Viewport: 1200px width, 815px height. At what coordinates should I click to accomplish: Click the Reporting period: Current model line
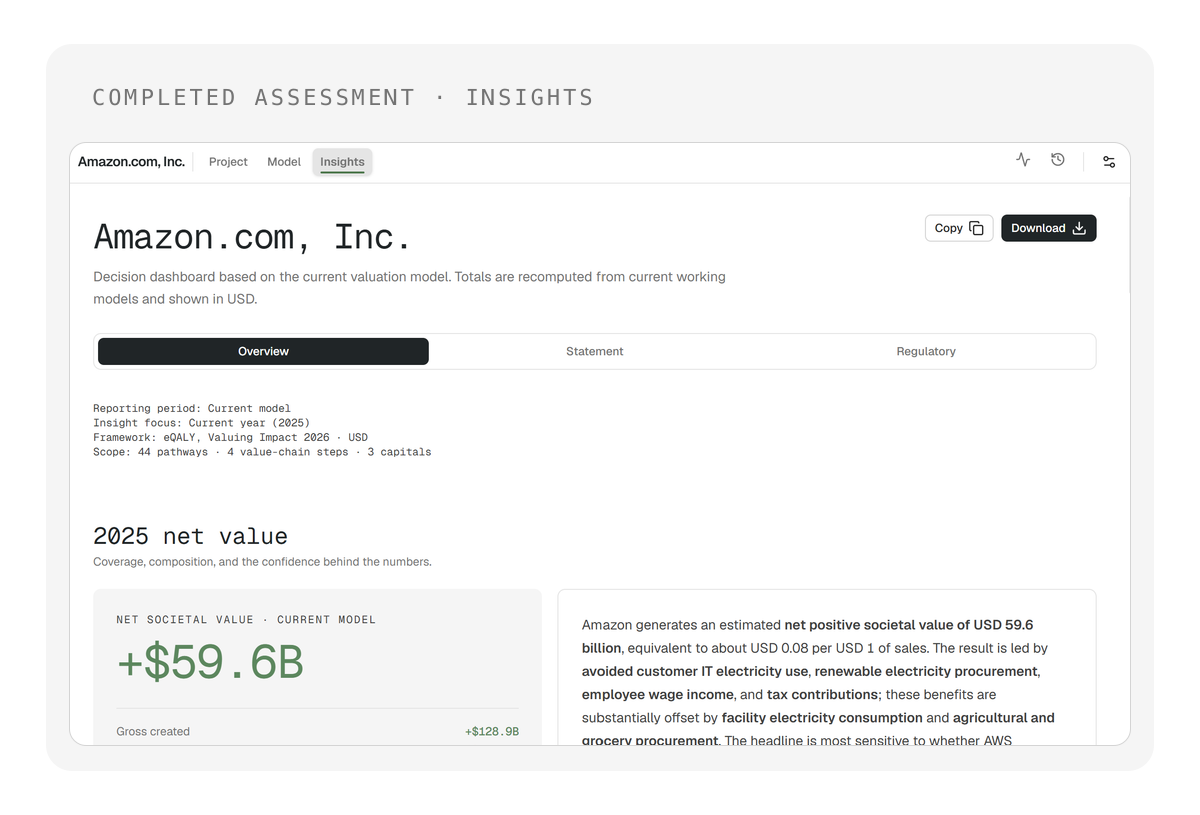192,408
